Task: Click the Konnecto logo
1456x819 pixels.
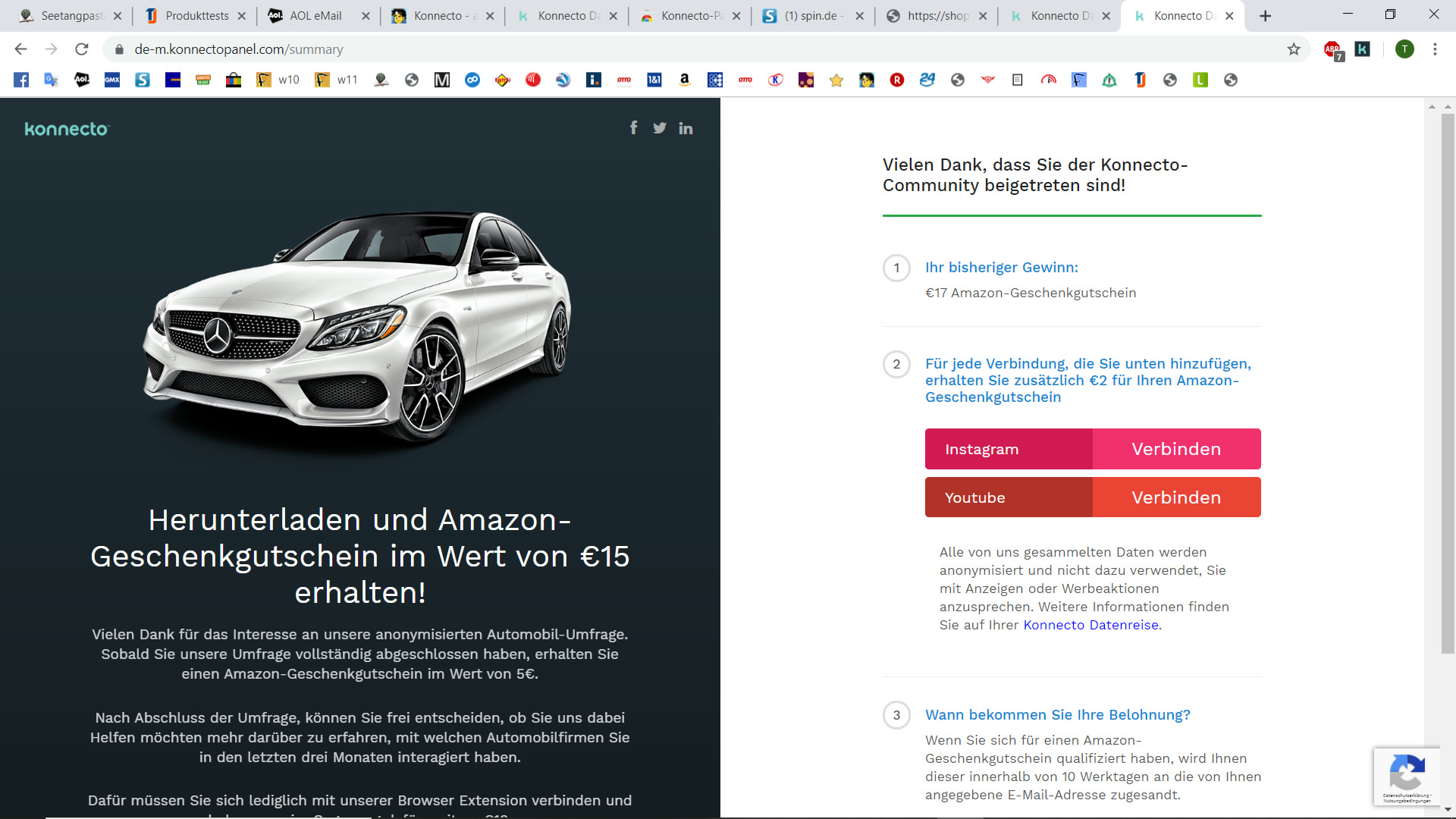Action: pyautogui.click(x=67, y=129)
